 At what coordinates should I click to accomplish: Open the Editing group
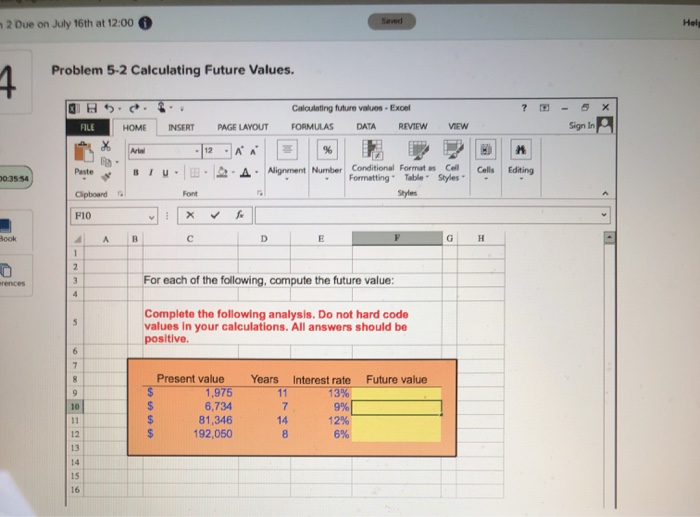pyautogui.click(x=521, y=161)
